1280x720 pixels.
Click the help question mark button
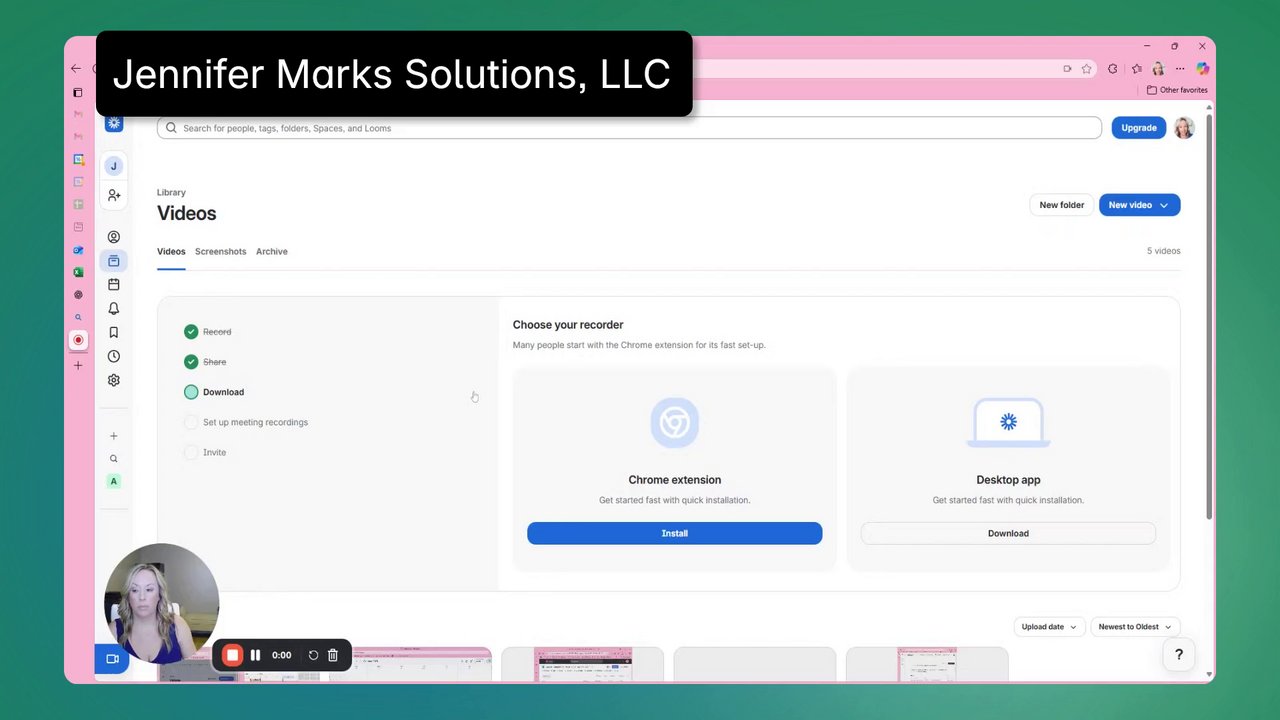tap(1179, 655)
